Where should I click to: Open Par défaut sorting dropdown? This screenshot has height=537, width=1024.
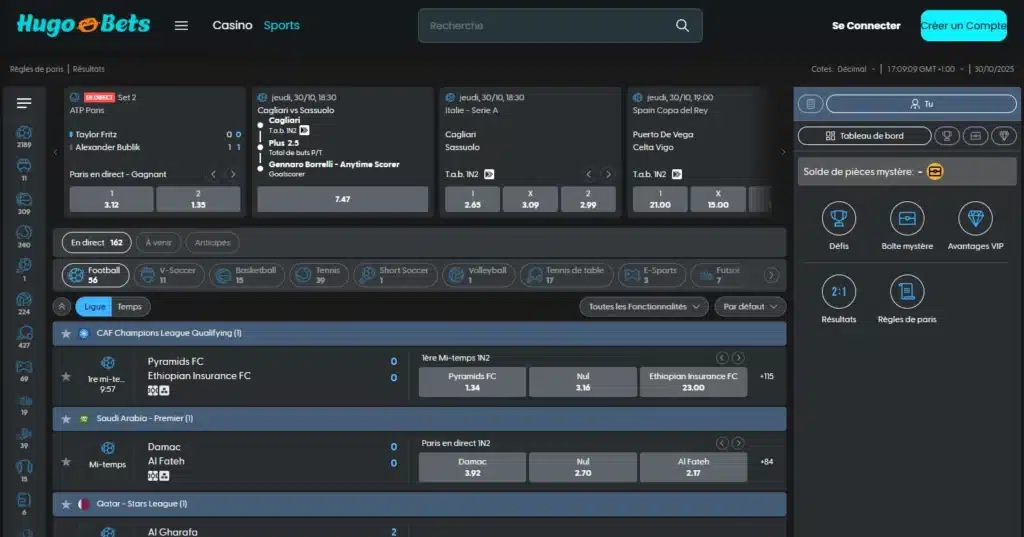tap(750, 306)
